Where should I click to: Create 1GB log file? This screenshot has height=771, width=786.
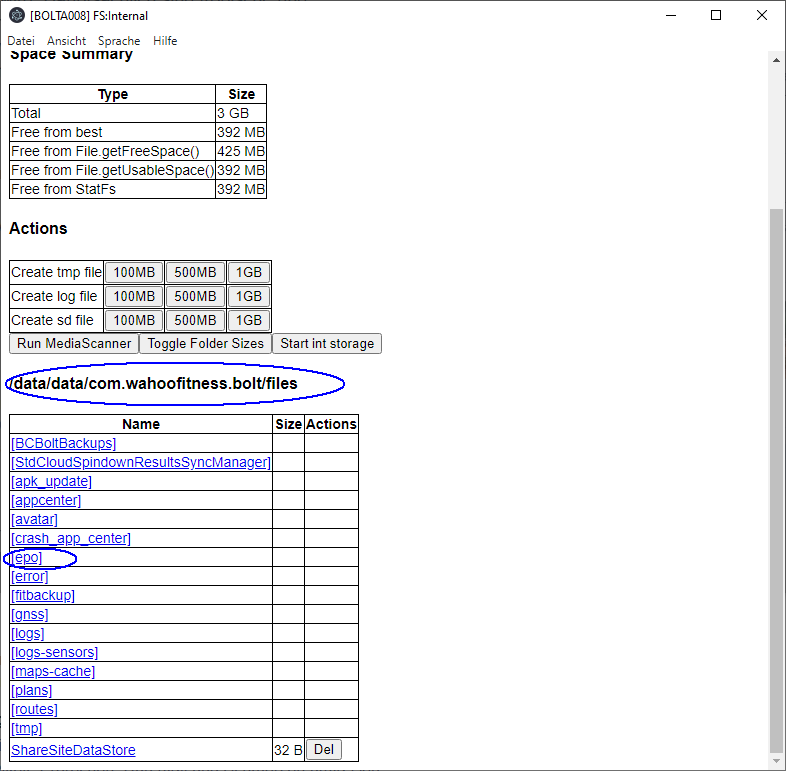coord(249,296)
